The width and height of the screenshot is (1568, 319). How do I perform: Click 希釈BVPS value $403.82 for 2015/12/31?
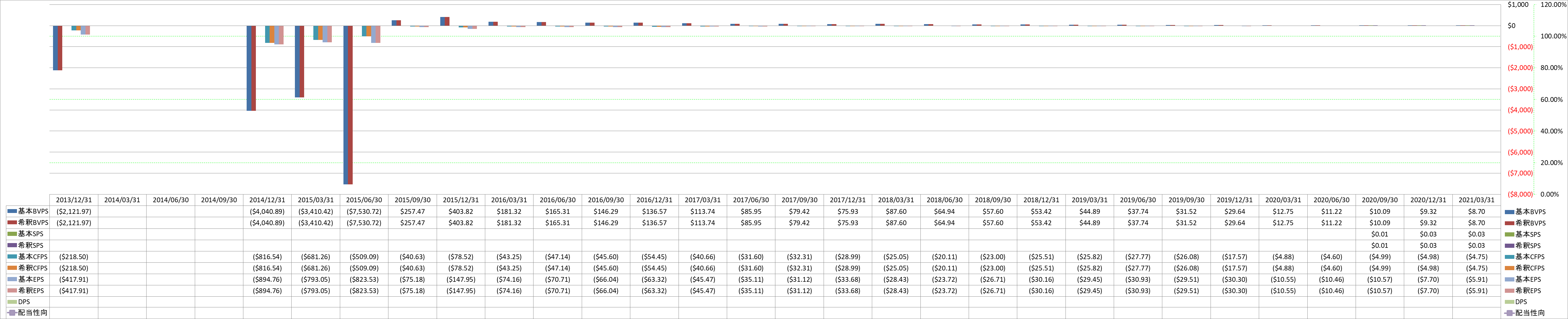tap(461, 223)
